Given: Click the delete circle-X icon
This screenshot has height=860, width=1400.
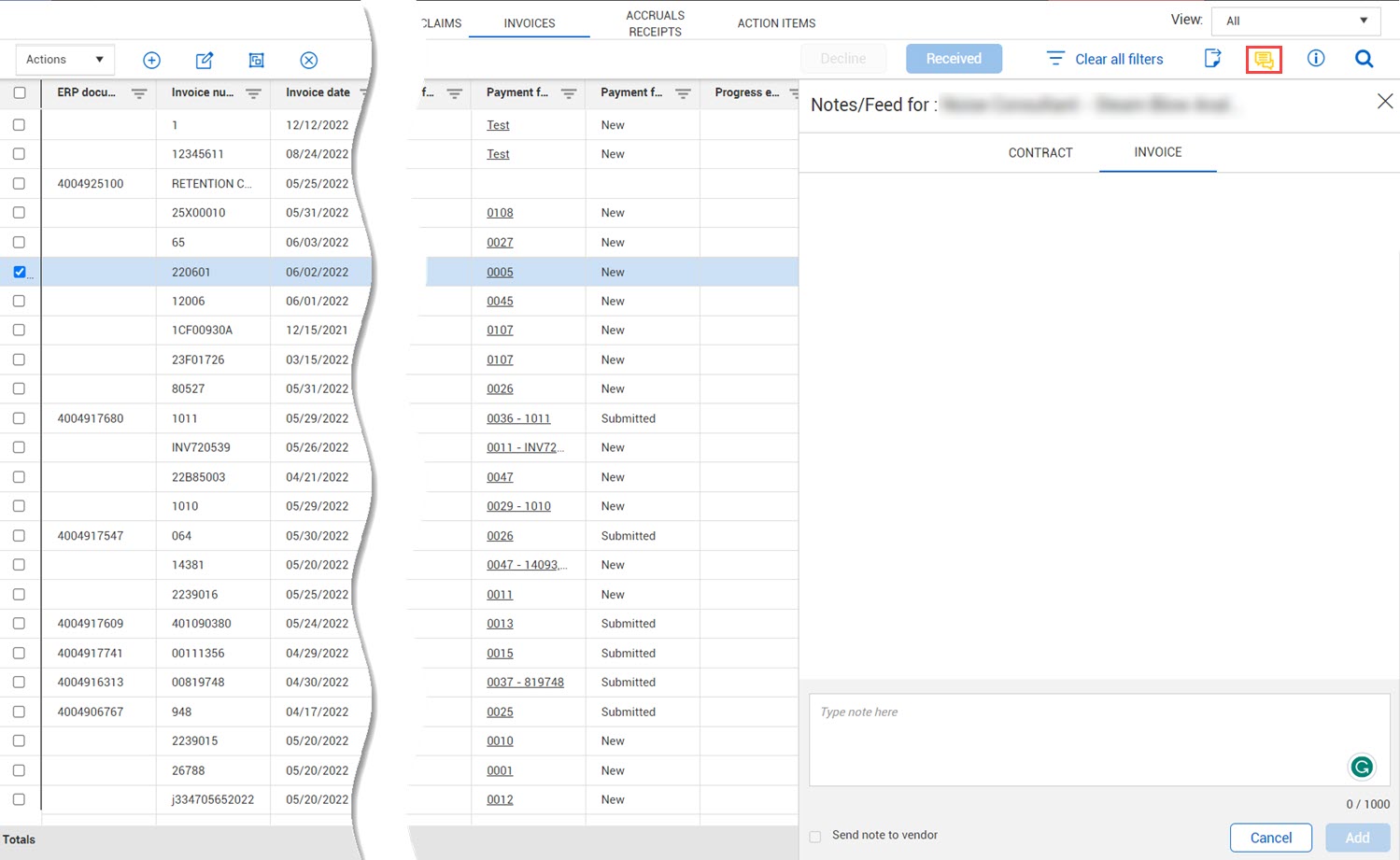Looking at the screenshot, I should (x=309, y=61).
